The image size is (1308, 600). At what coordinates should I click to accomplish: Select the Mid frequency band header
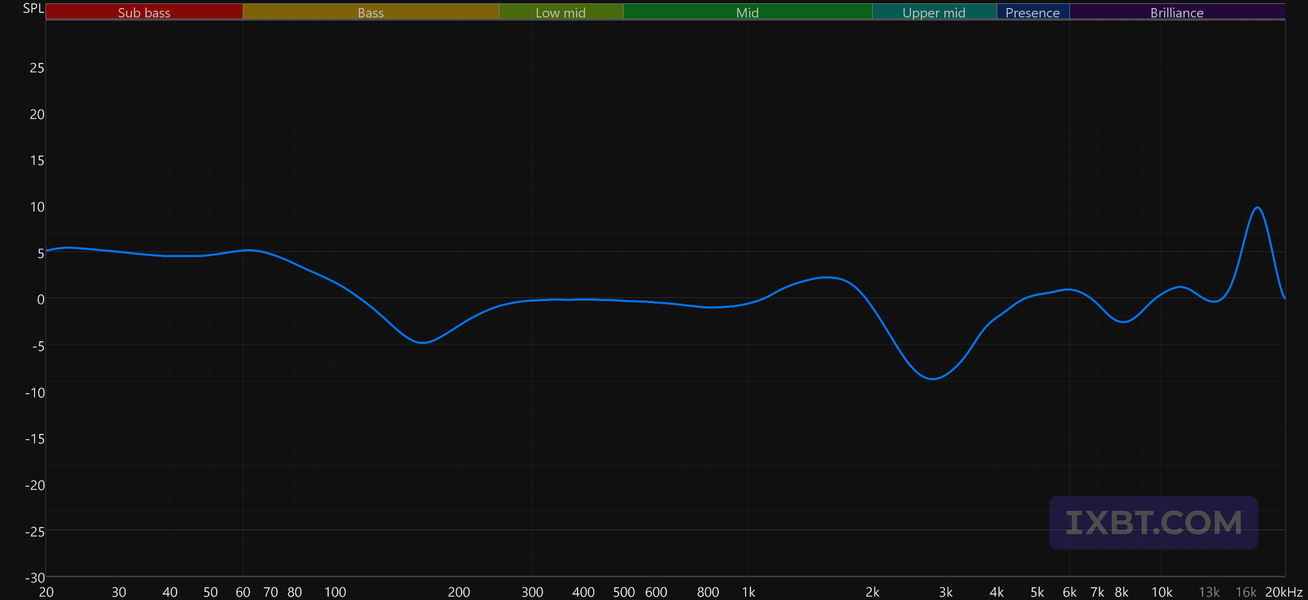[x=747, y=12]
